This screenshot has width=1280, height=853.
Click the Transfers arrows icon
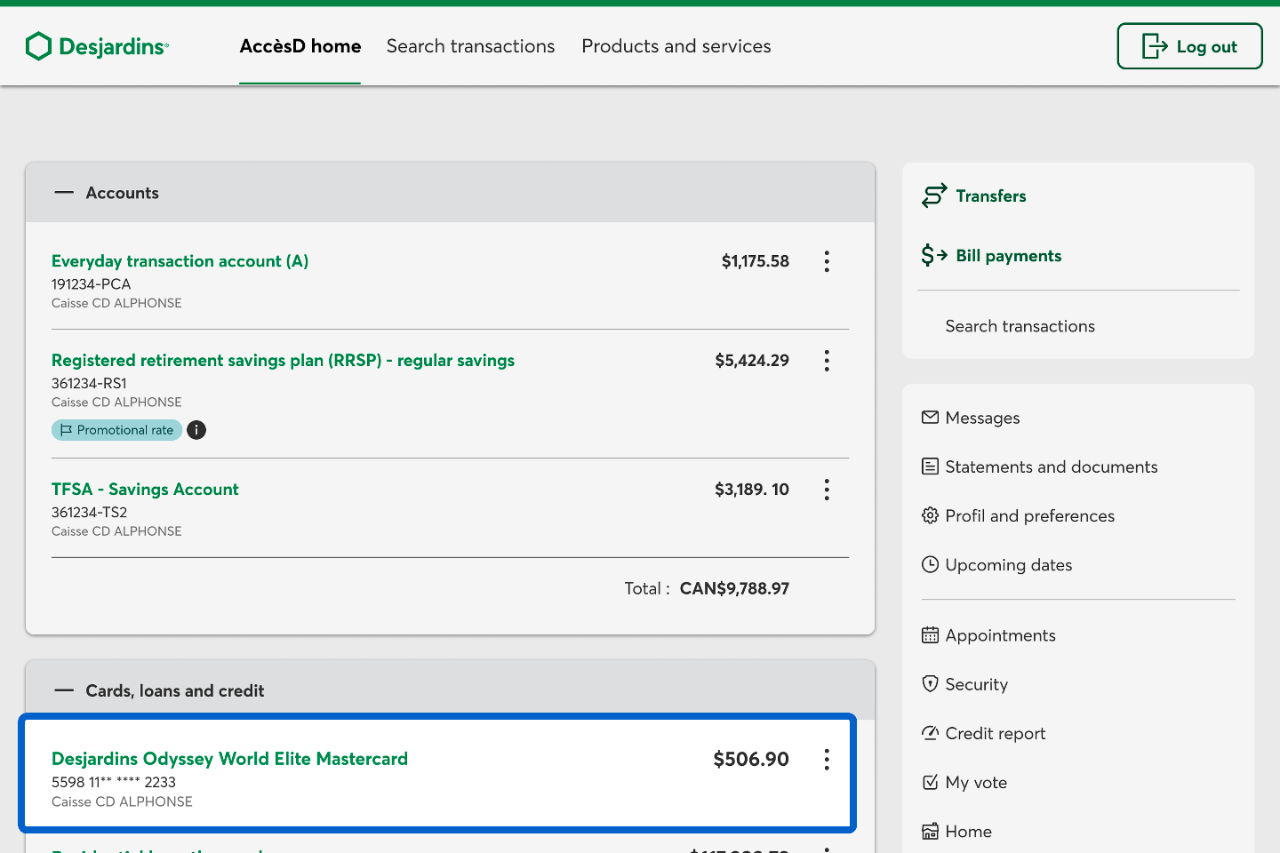pyautogui.click(x=934, y=196)
